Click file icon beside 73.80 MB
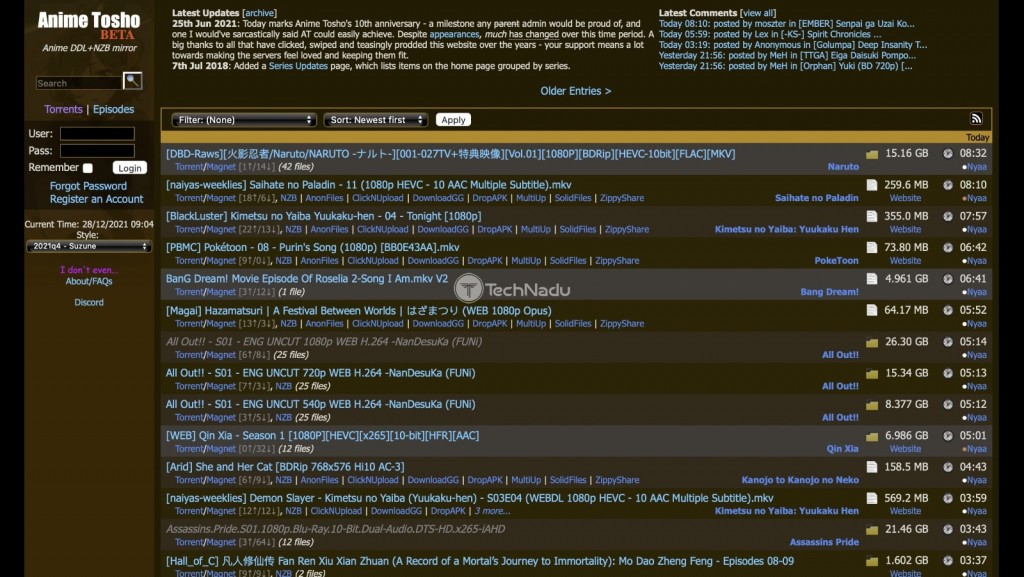This screenshot has height=577, width=1024. (872, 247)
